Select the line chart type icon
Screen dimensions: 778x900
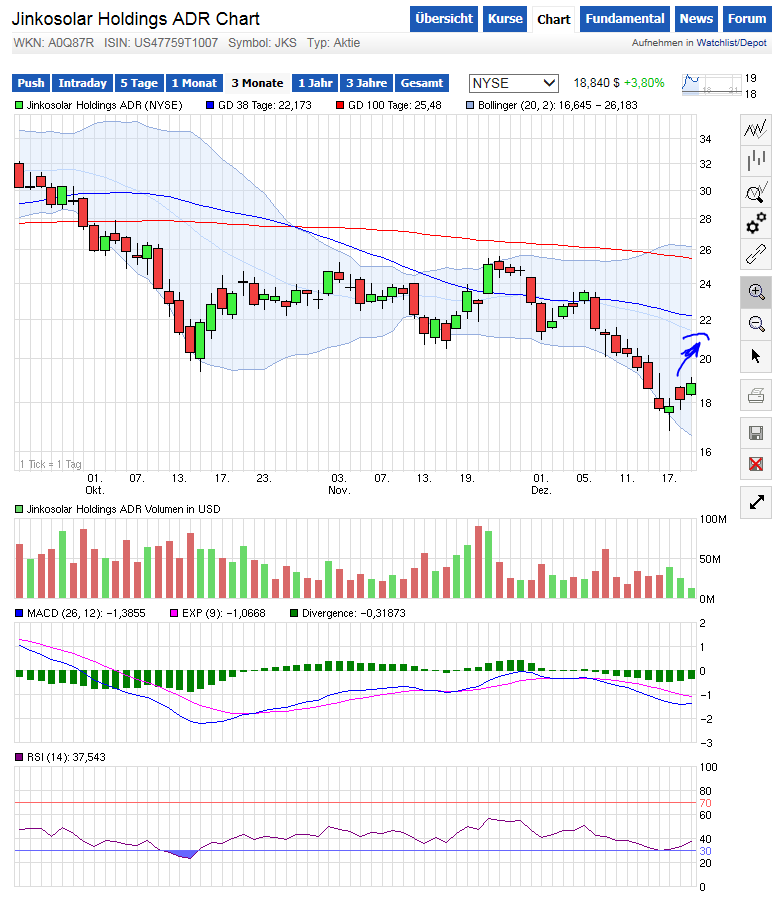pyautogui.click(x=756, y=129)
